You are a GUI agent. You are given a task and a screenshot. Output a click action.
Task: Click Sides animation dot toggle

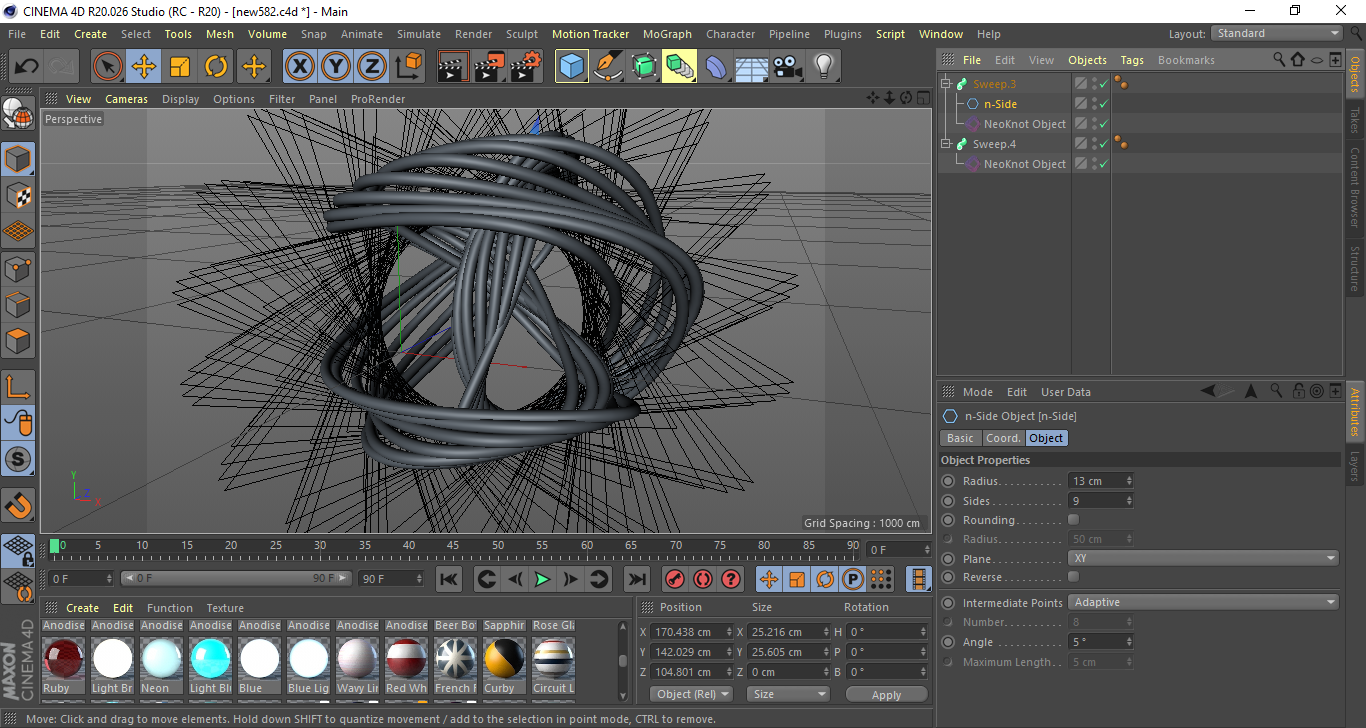click(948, 501)
